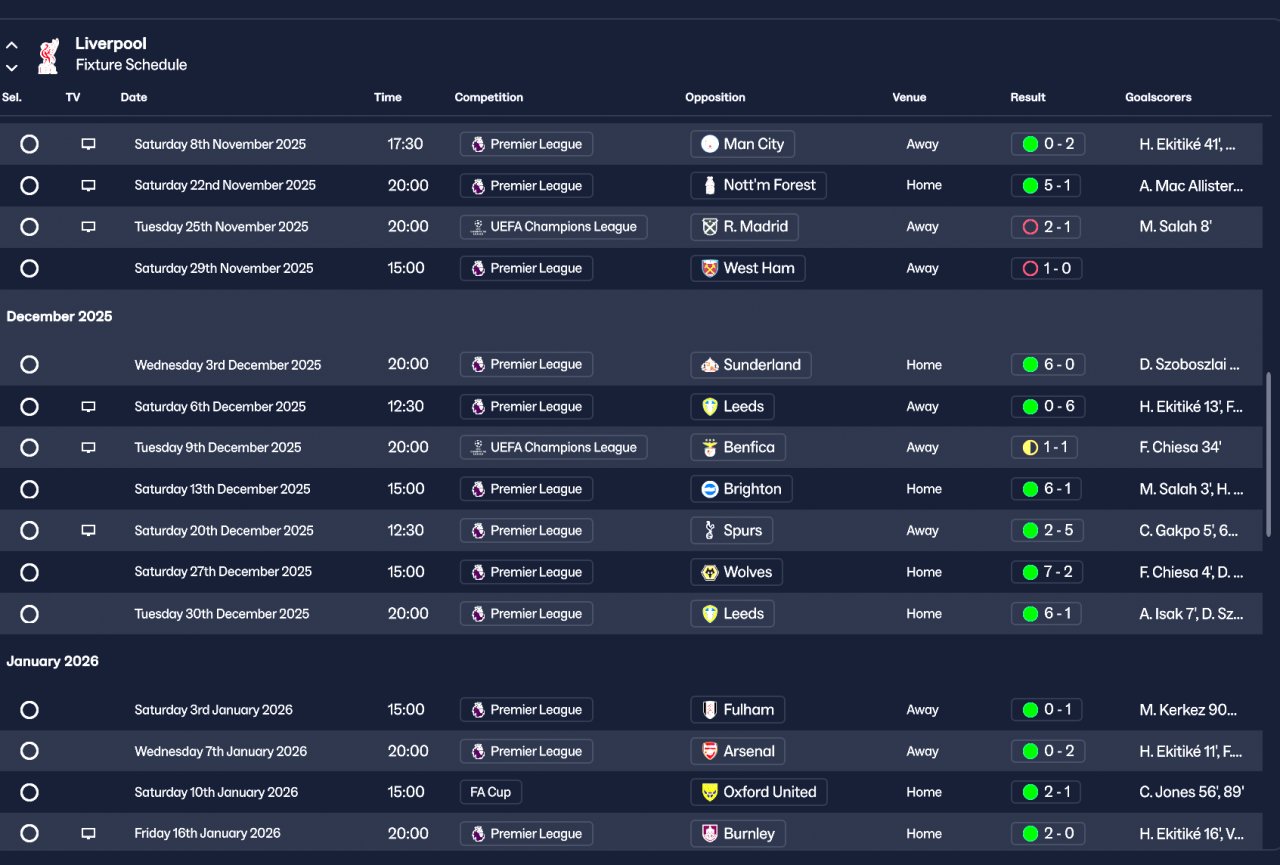Viewport: 1280px width, 865px height.
Task: Select the West Ham club crest
Action: tap(710, 268)
